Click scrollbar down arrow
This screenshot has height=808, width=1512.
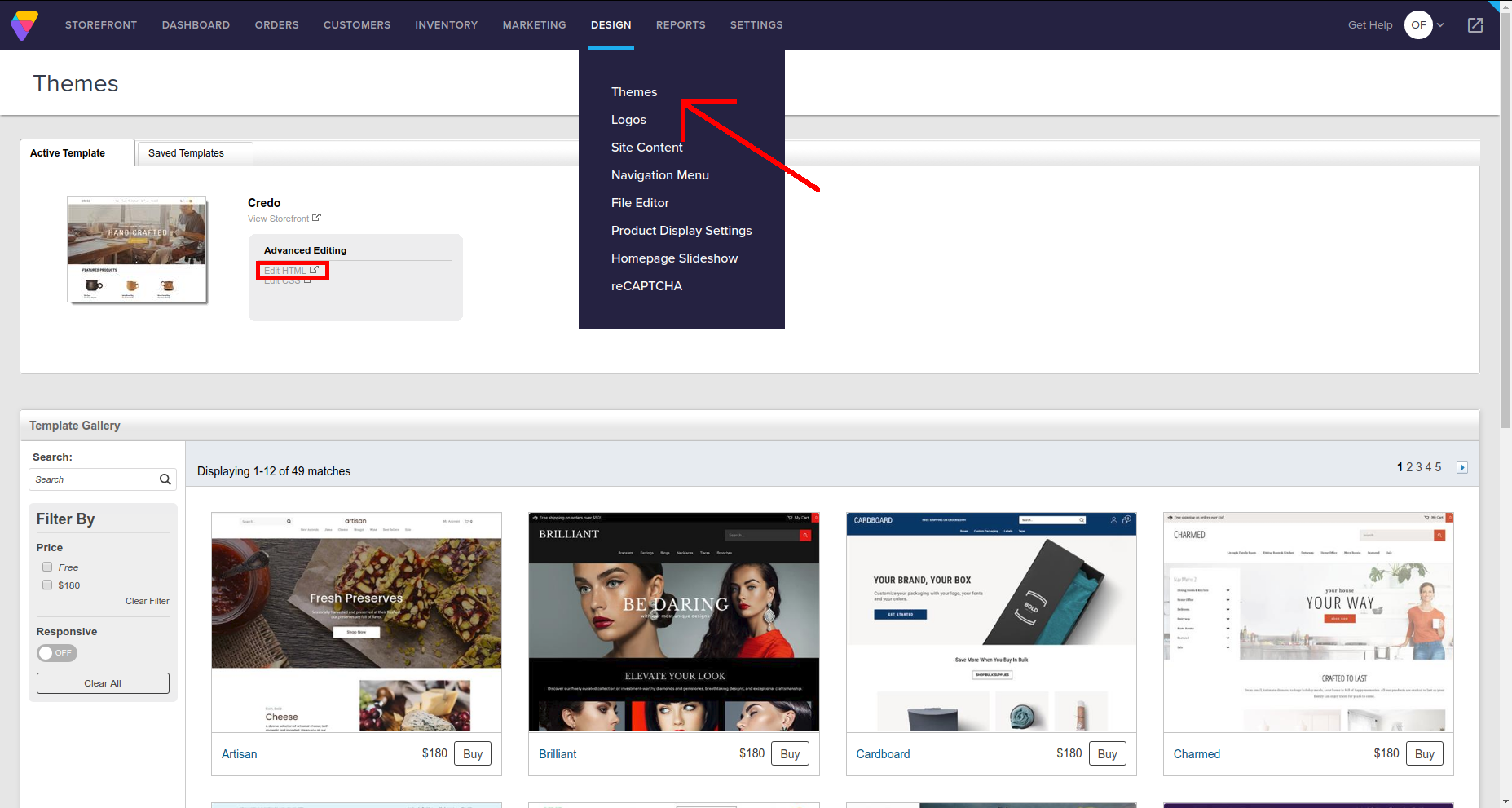(1505, 801)
